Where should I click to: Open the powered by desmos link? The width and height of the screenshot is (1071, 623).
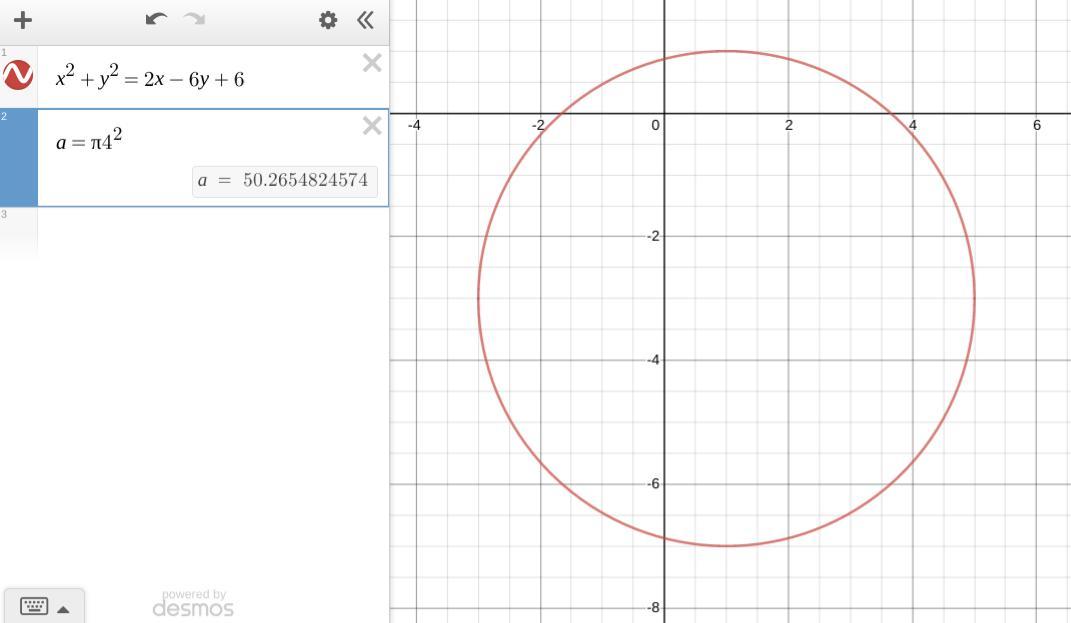pyautogui.click(x=193, y=603)
